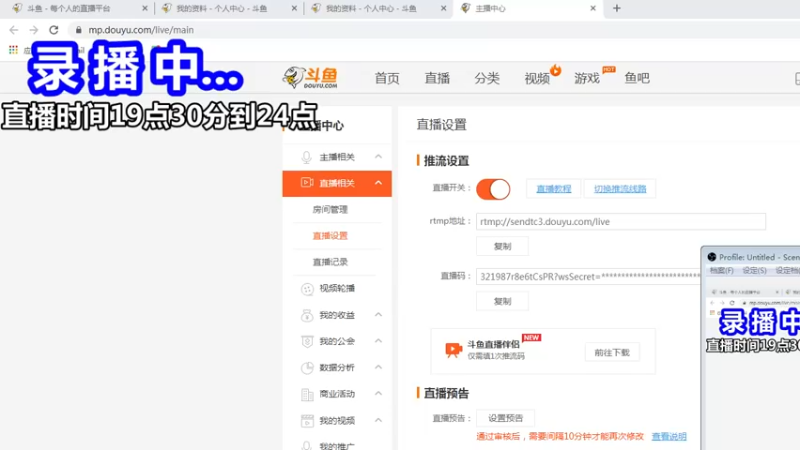Click money bag icon beside 我的收益
The image size is (800, 450).
point(307,315)
